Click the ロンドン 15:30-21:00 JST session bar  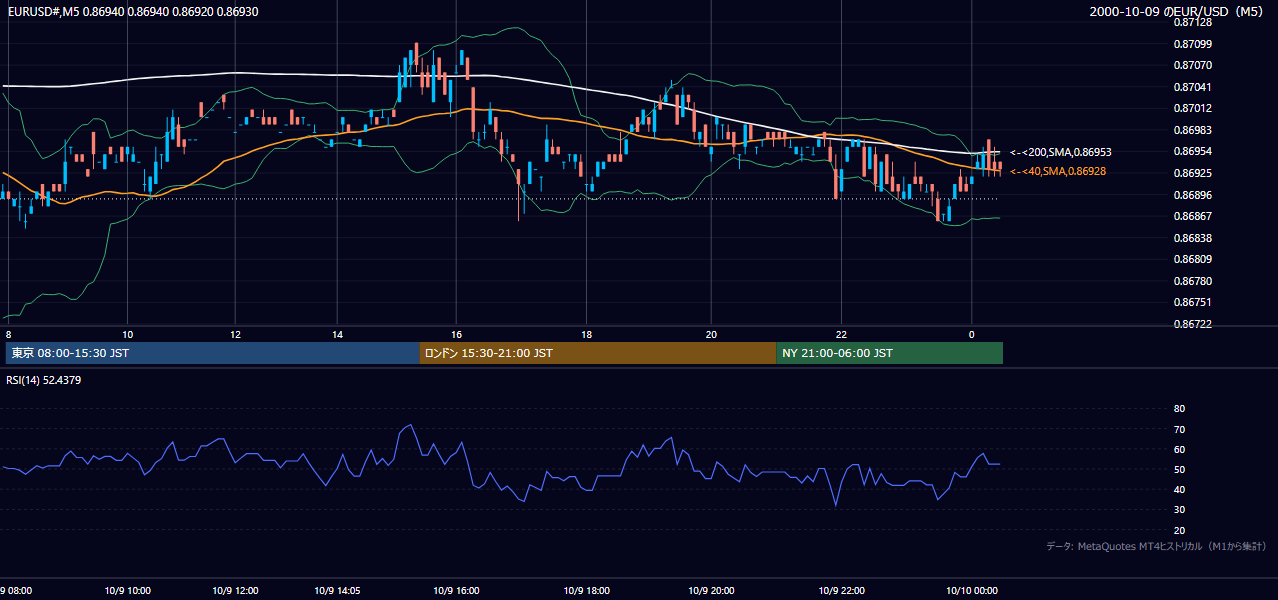[x=598, y=353]
